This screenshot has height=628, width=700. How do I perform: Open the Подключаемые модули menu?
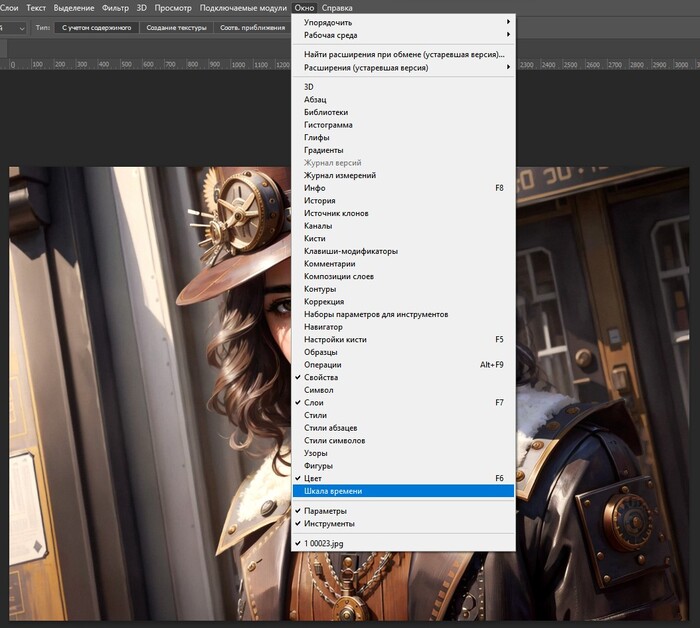point(243,8)
